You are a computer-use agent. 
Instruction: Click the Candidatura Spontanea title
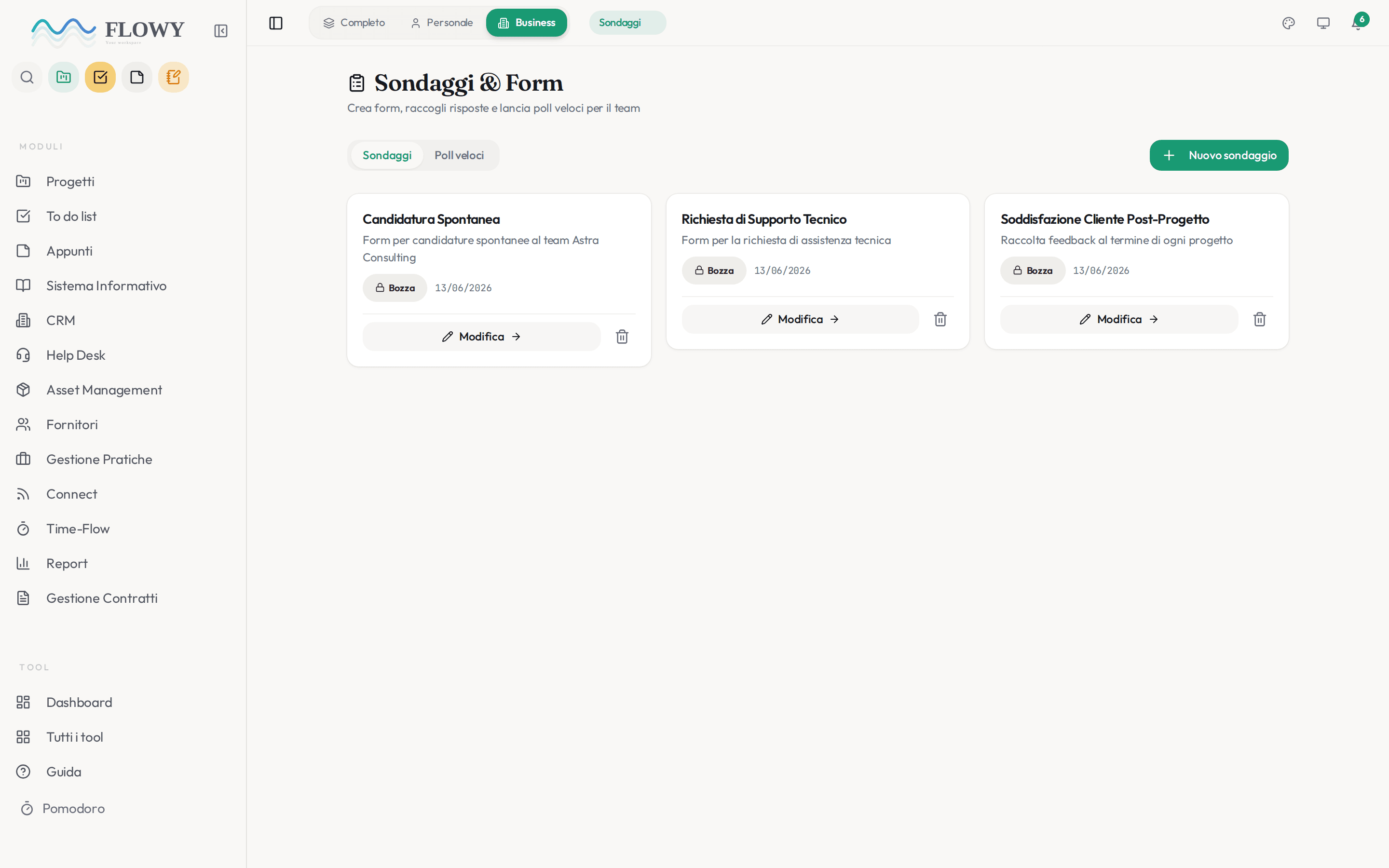tap(431, 219)
